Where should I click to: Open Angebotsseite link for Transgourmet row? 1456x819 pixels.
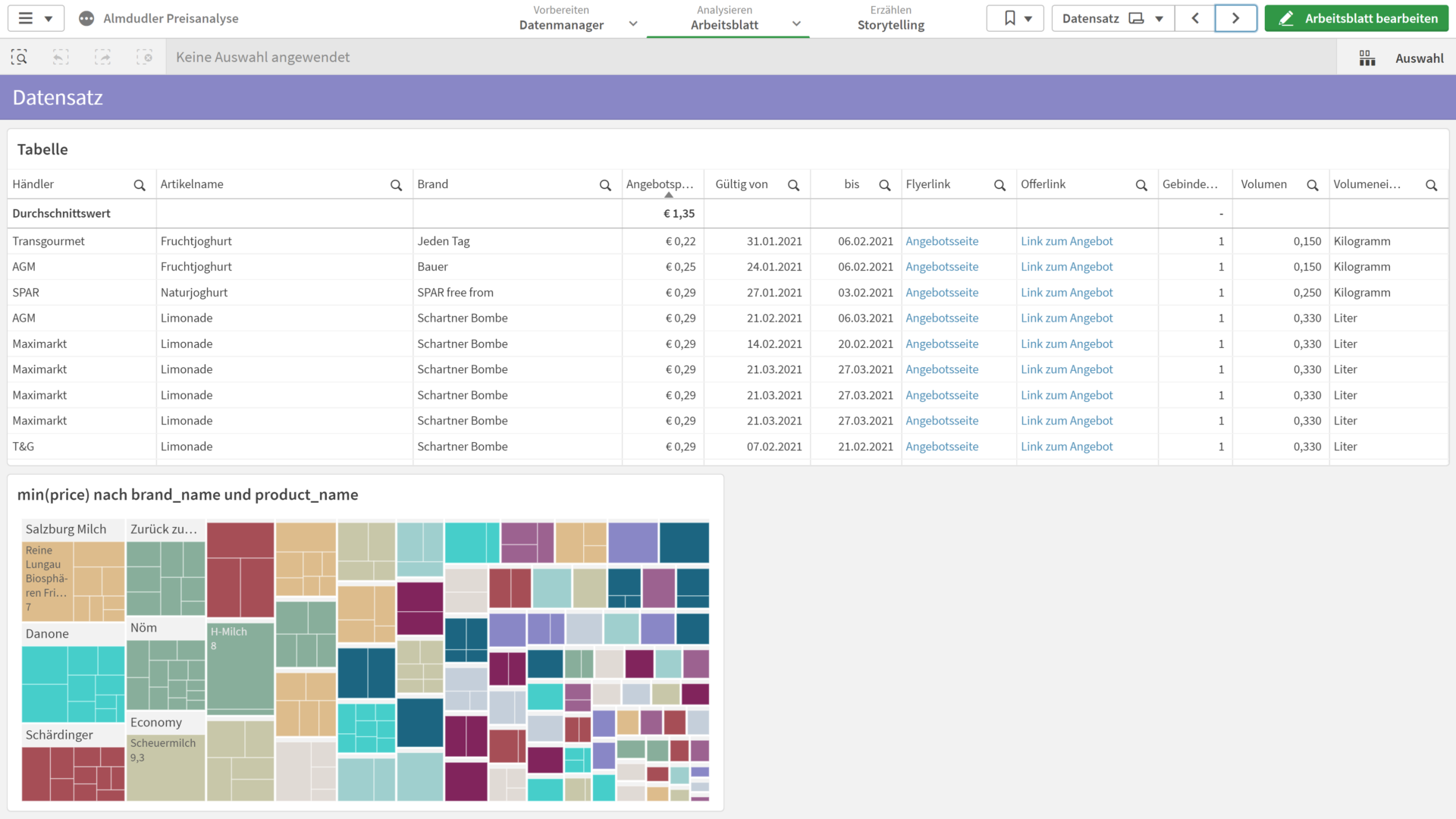942,241
